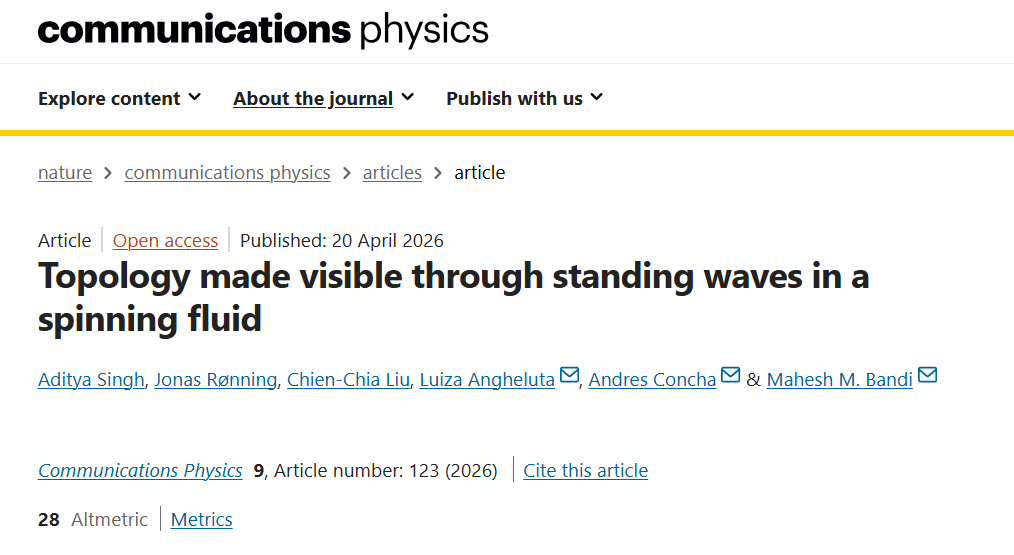Navigate to communications physics breadcrumb

(x=227, y=172)
